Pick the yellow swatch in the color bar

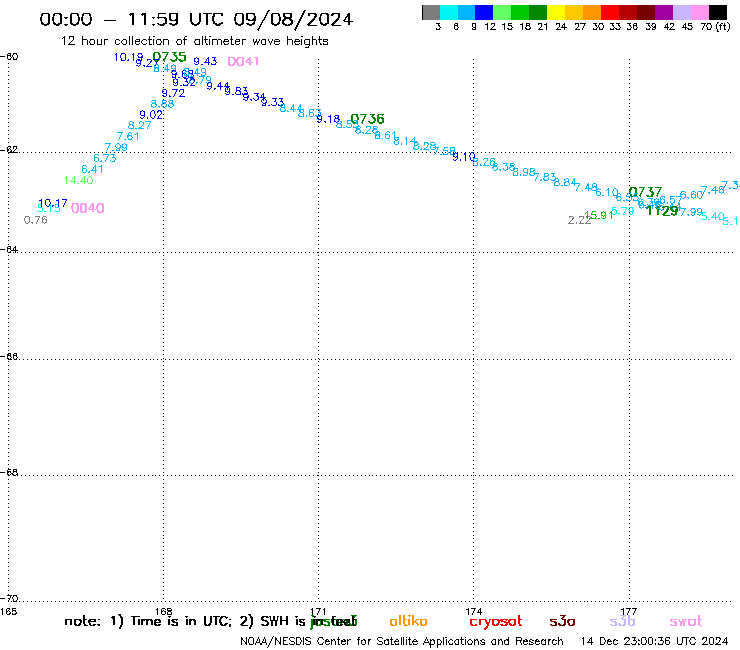click(x=556, y=12)
